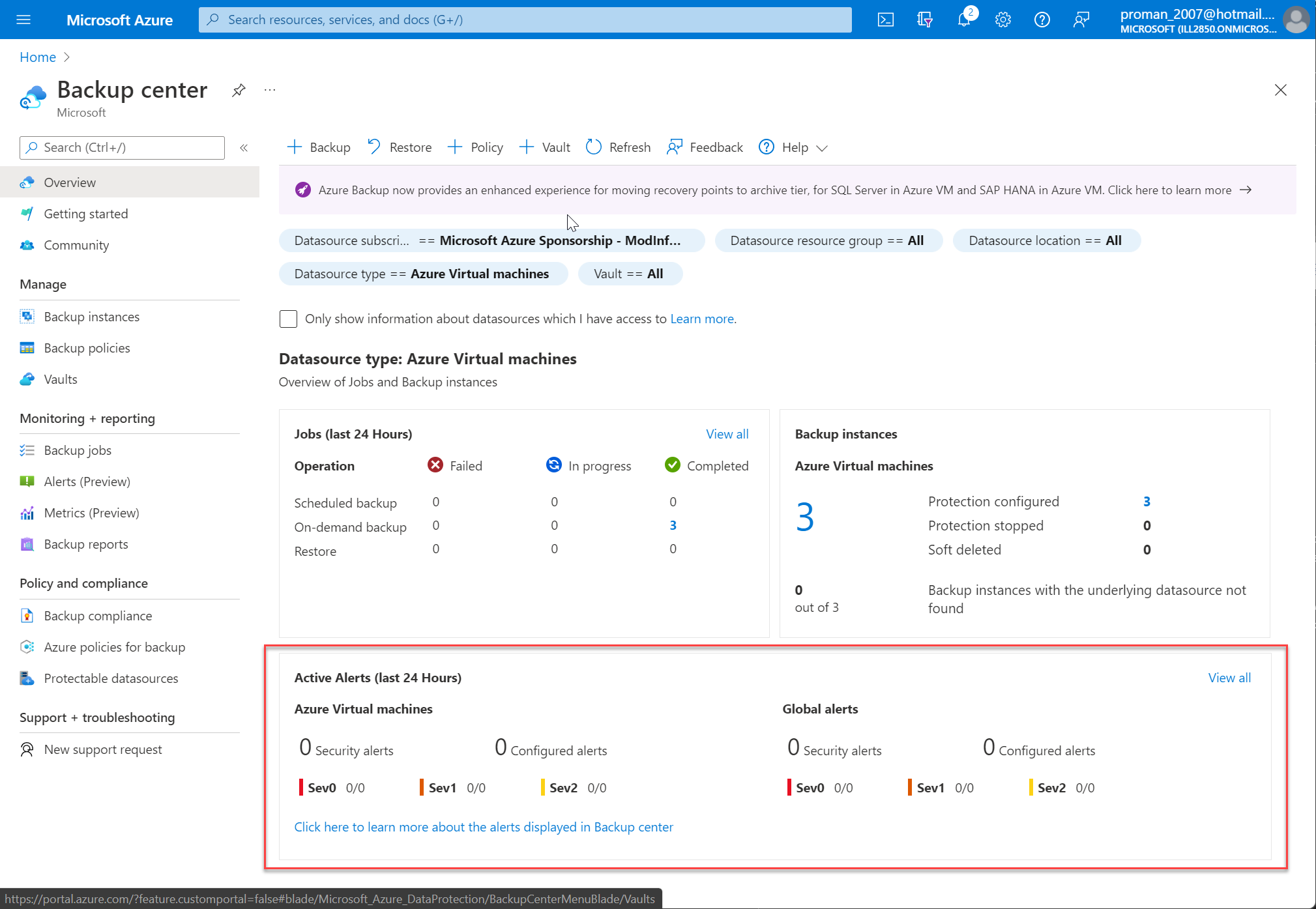Open Backup instances in Manage section
Viewport: 1316px width, 909px height.
coord(91,317)
